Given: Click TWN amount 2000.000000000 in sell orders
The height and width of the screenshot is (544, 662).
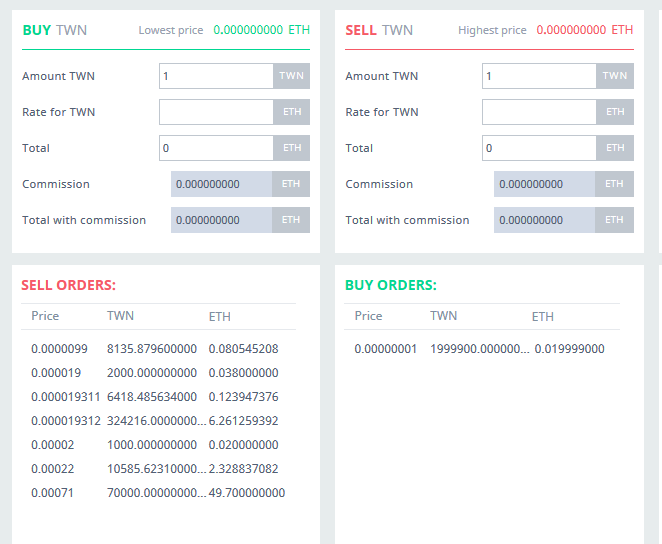Looking at the screenshot, I should point(152,373).
